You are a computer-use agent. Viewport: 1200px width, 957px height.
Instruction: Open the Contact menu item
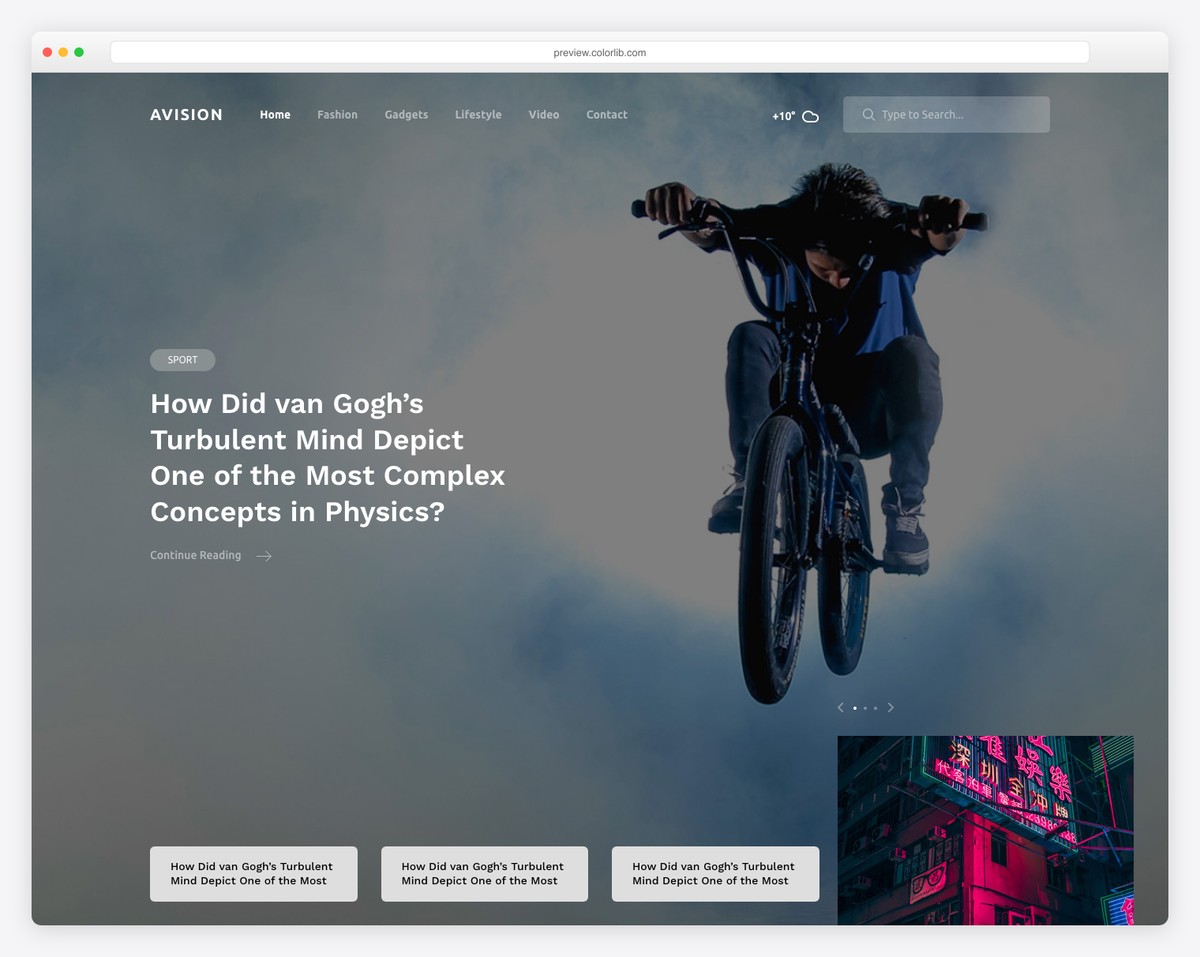[606, 114]
